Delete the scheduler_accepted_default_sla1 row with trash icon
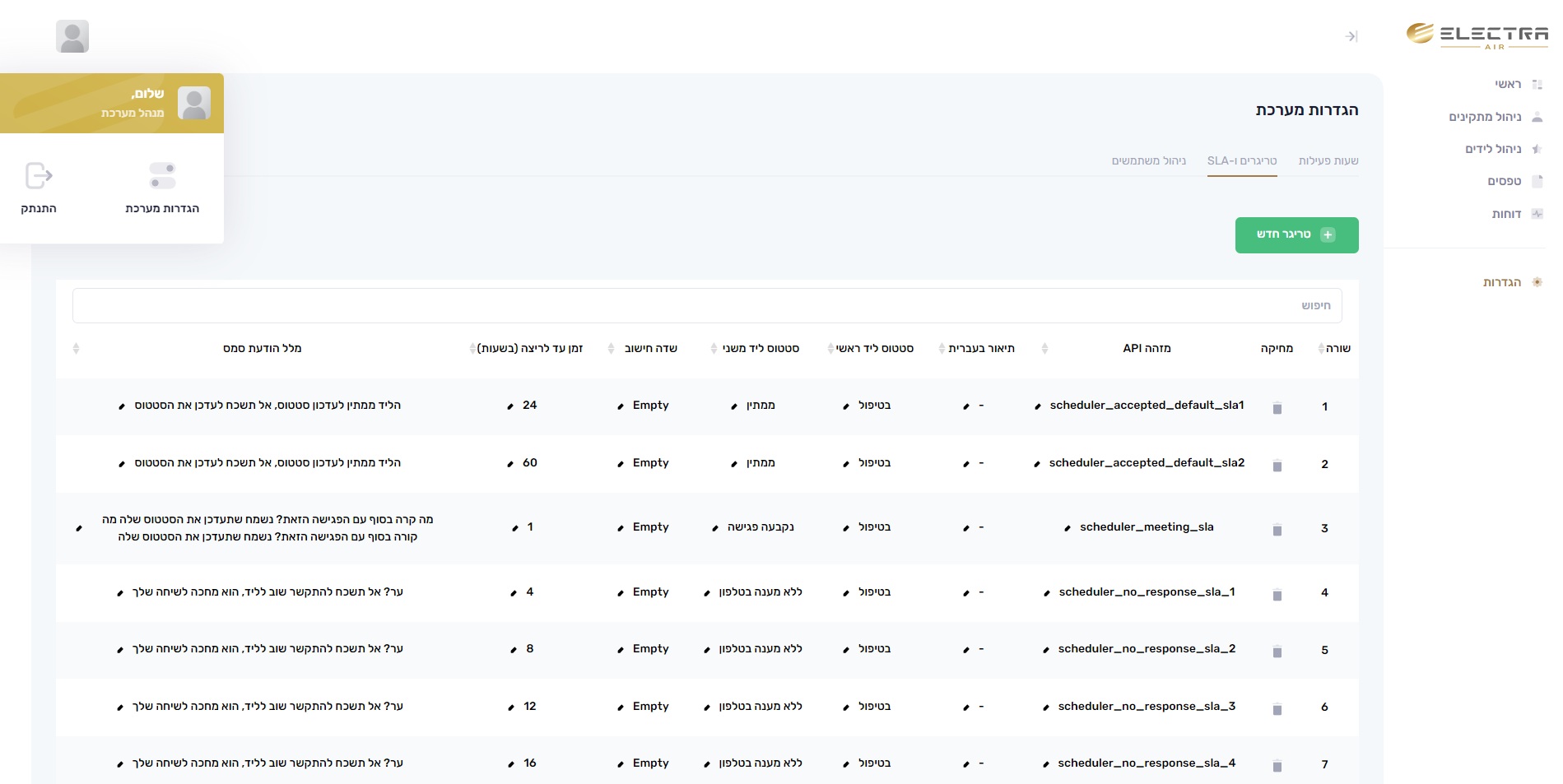This screenshot has height=784, width=1563. coord(1277,408)
